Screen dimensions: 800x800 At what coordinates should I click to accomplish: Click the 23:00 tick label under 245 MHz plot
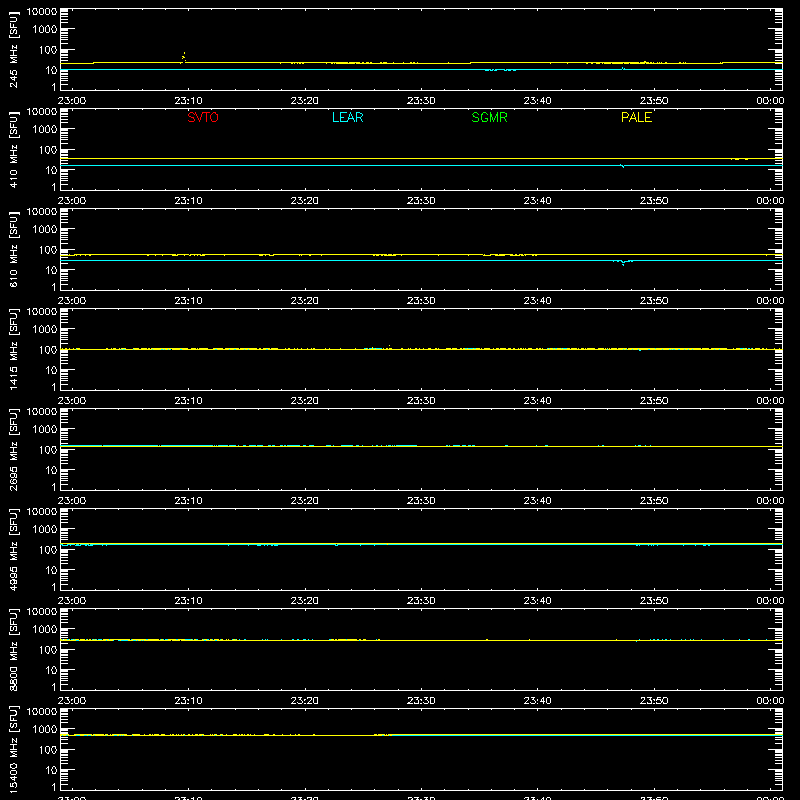pyautogui.click(x=72, y=101)
